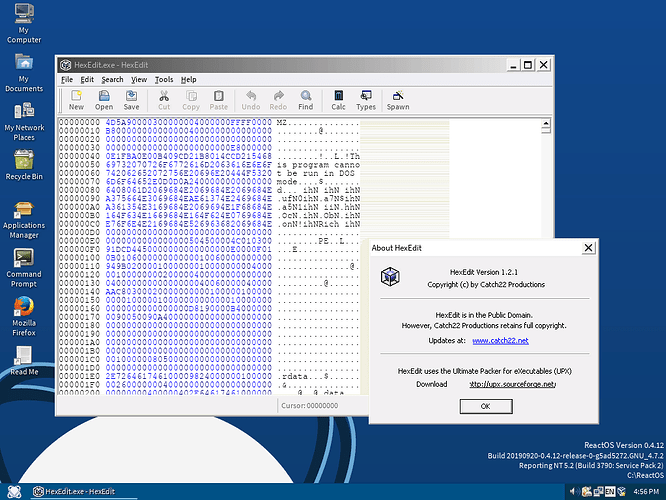Viewport: 666px width, 500px height.
Task: Click offset 00000140 address
Action: pos(79,291)
